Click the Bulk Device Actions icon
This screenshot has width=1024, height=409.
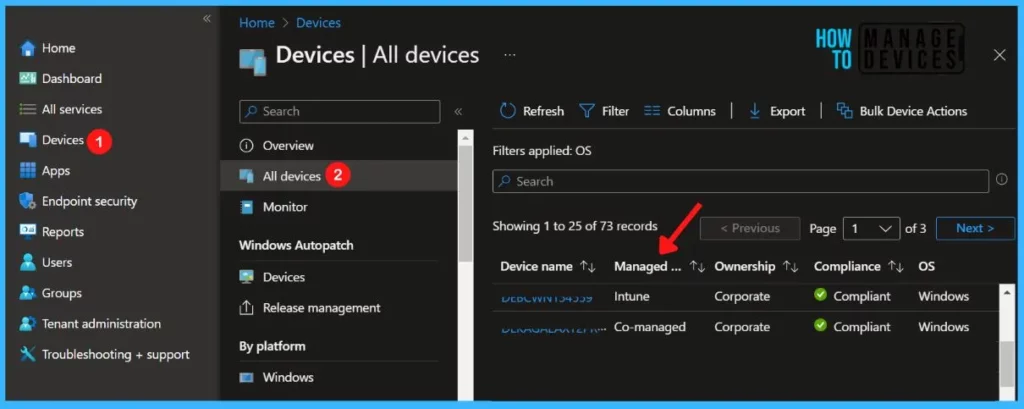(845, 111)
